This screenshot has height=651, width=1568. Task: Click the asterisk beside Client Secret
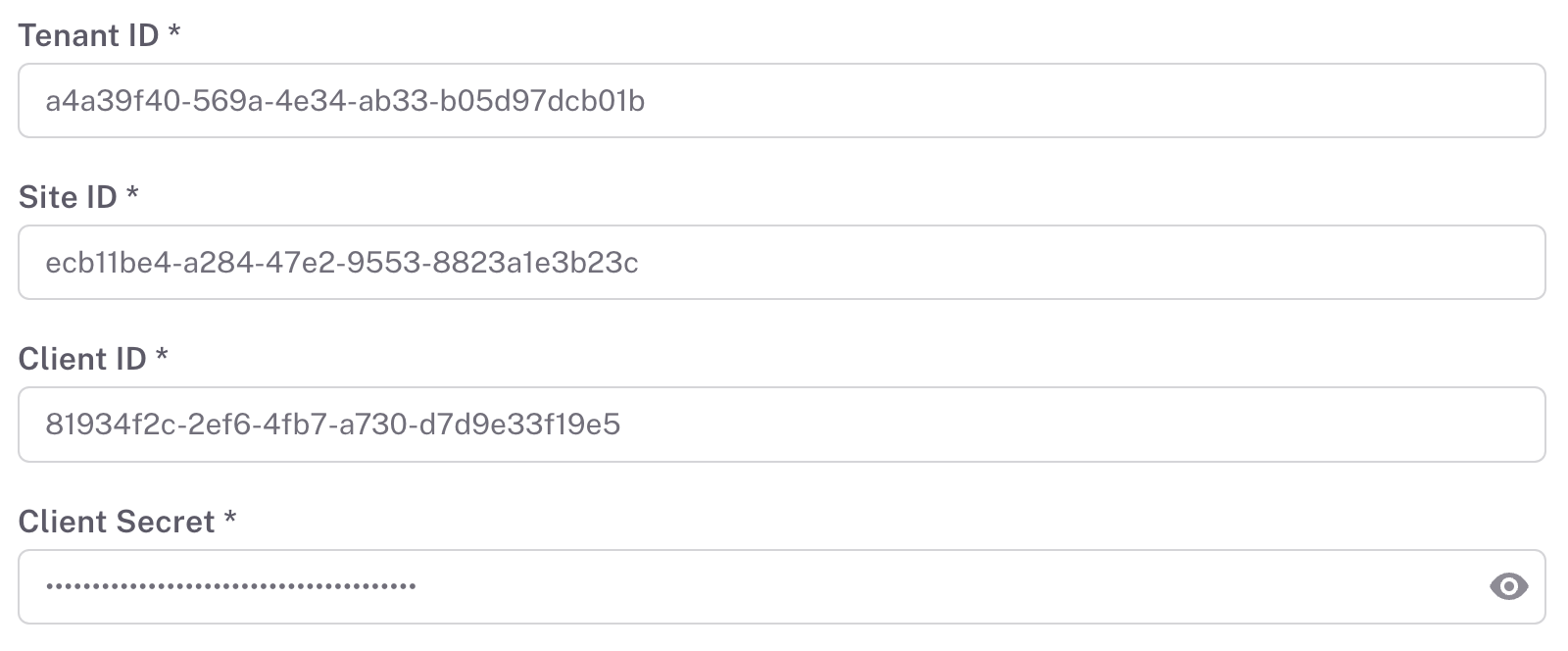(x=230, y=518)
